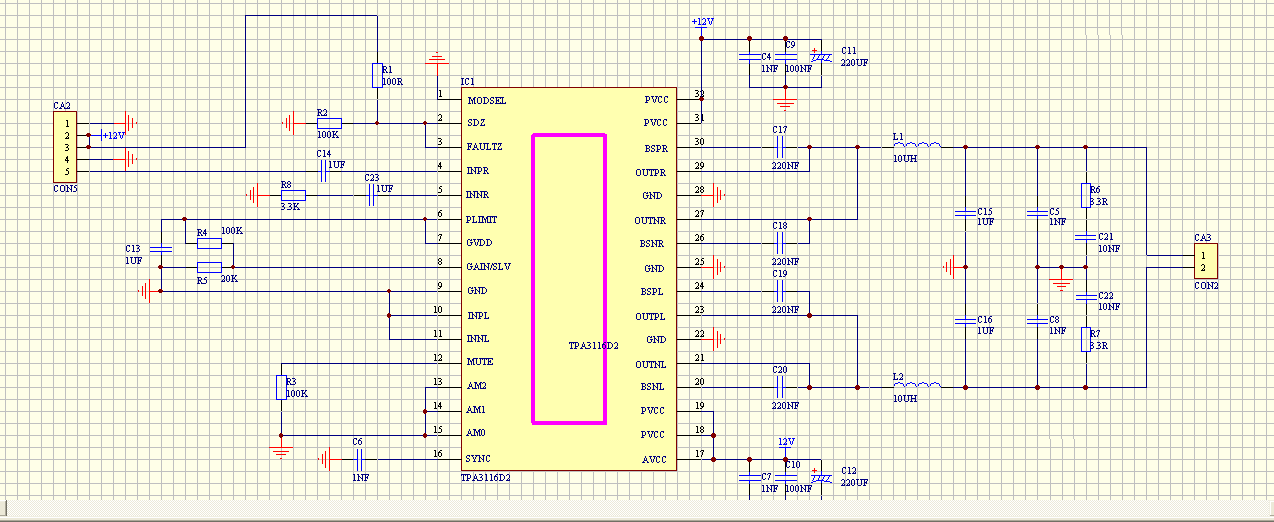Select inductor L2 10UH coil
Screen dimensions: 1274x522
917,384
